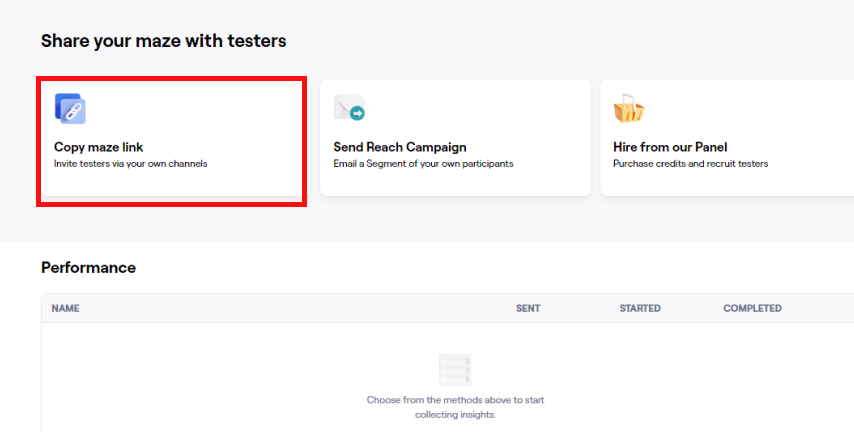Click "Choose from the methods above" message line
The width and height of the screenshot is (854, 432).
coord(455,400)
